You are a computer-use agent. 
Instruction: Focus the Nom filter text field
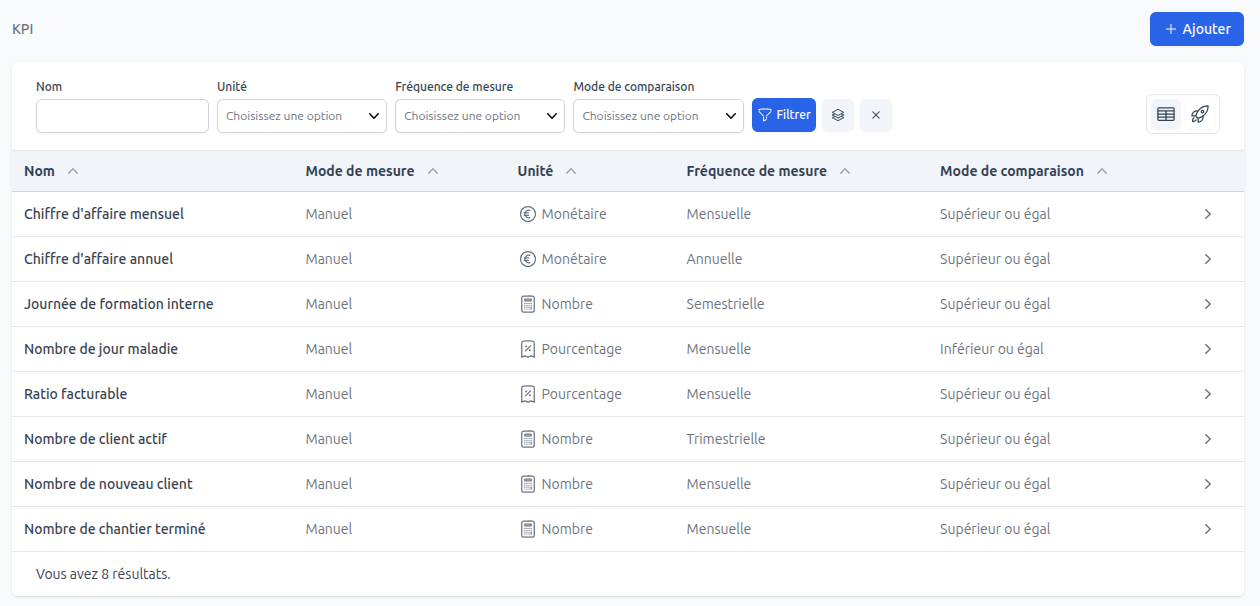click(122, 116)
